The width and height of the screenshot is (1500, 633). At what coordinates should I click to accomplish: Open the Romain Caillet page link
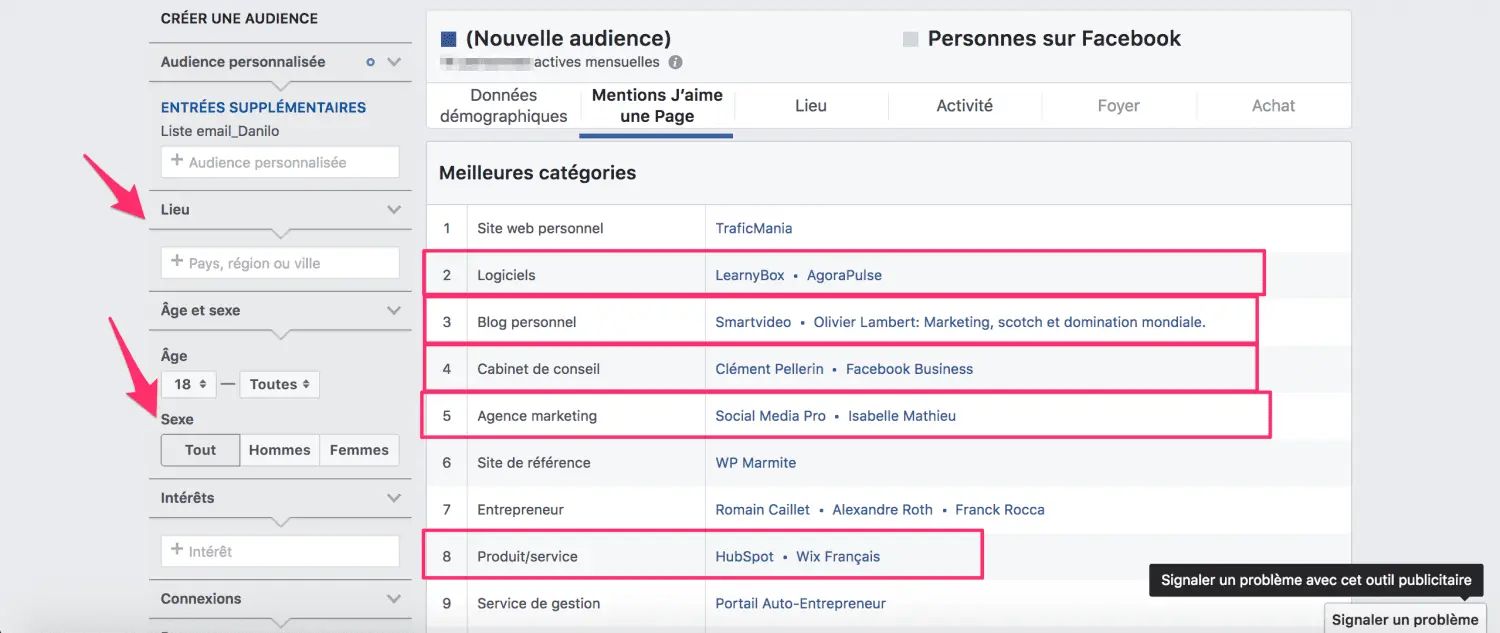(763, 510)
